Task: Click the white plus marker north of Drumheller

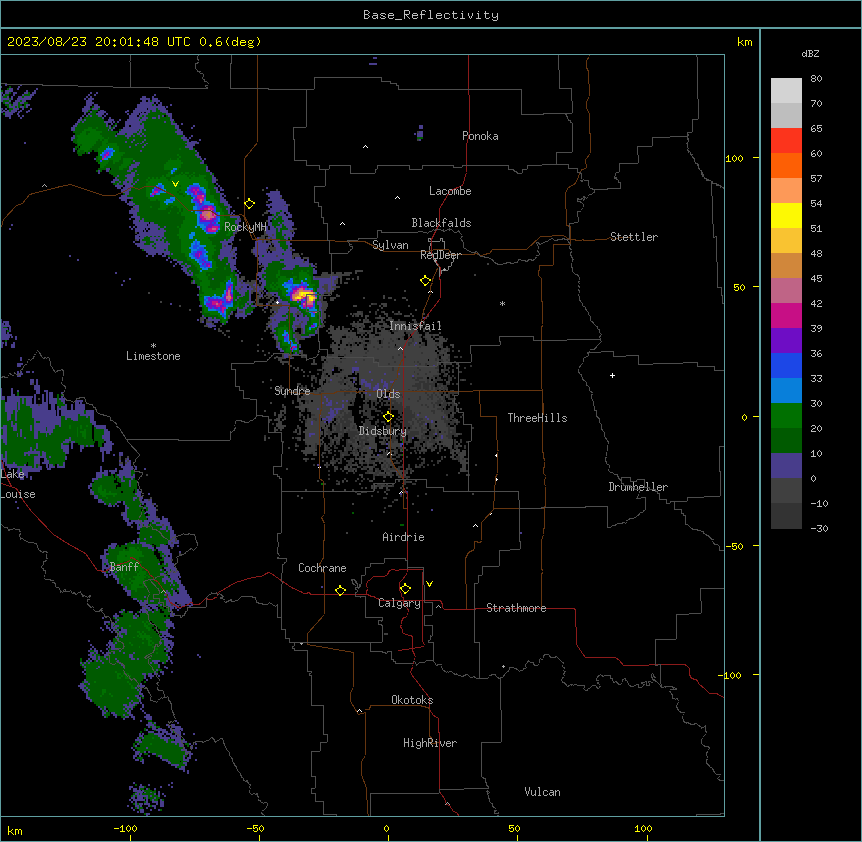Action: pos(612,375)
